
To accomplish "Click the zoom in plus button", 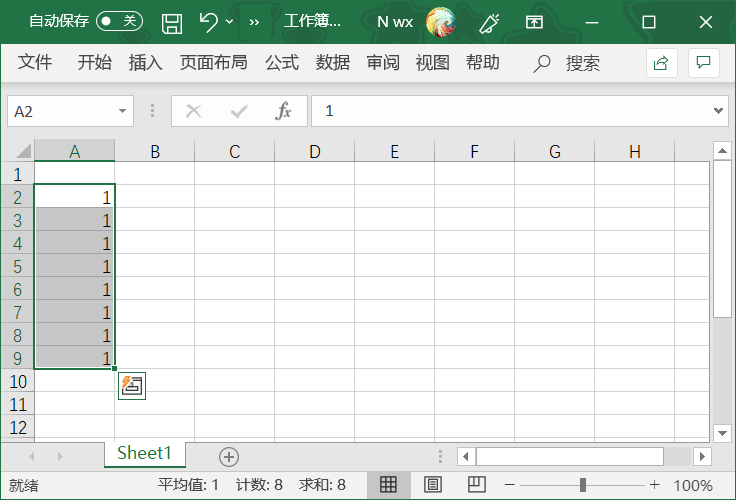I will click(655, 485).
